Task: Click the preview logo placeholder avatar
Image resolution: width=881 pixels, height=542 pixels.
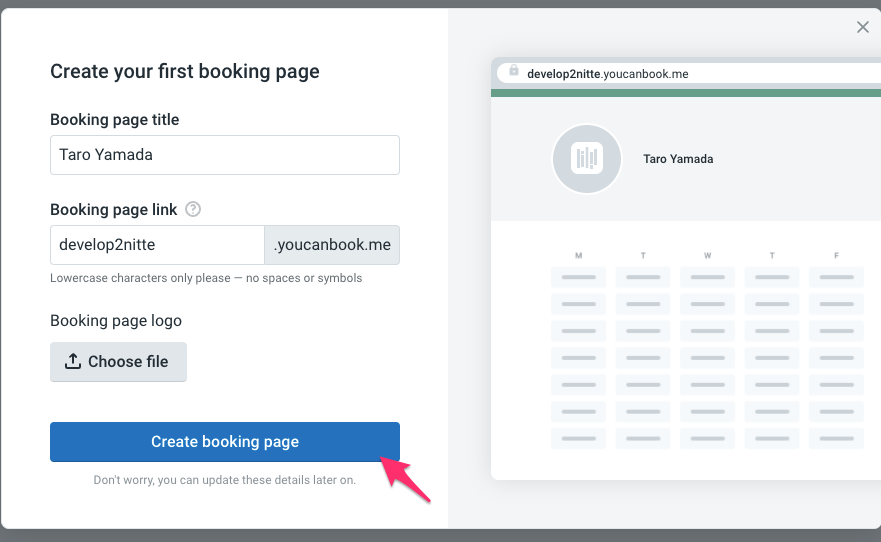Action: [x=587, y=159]
